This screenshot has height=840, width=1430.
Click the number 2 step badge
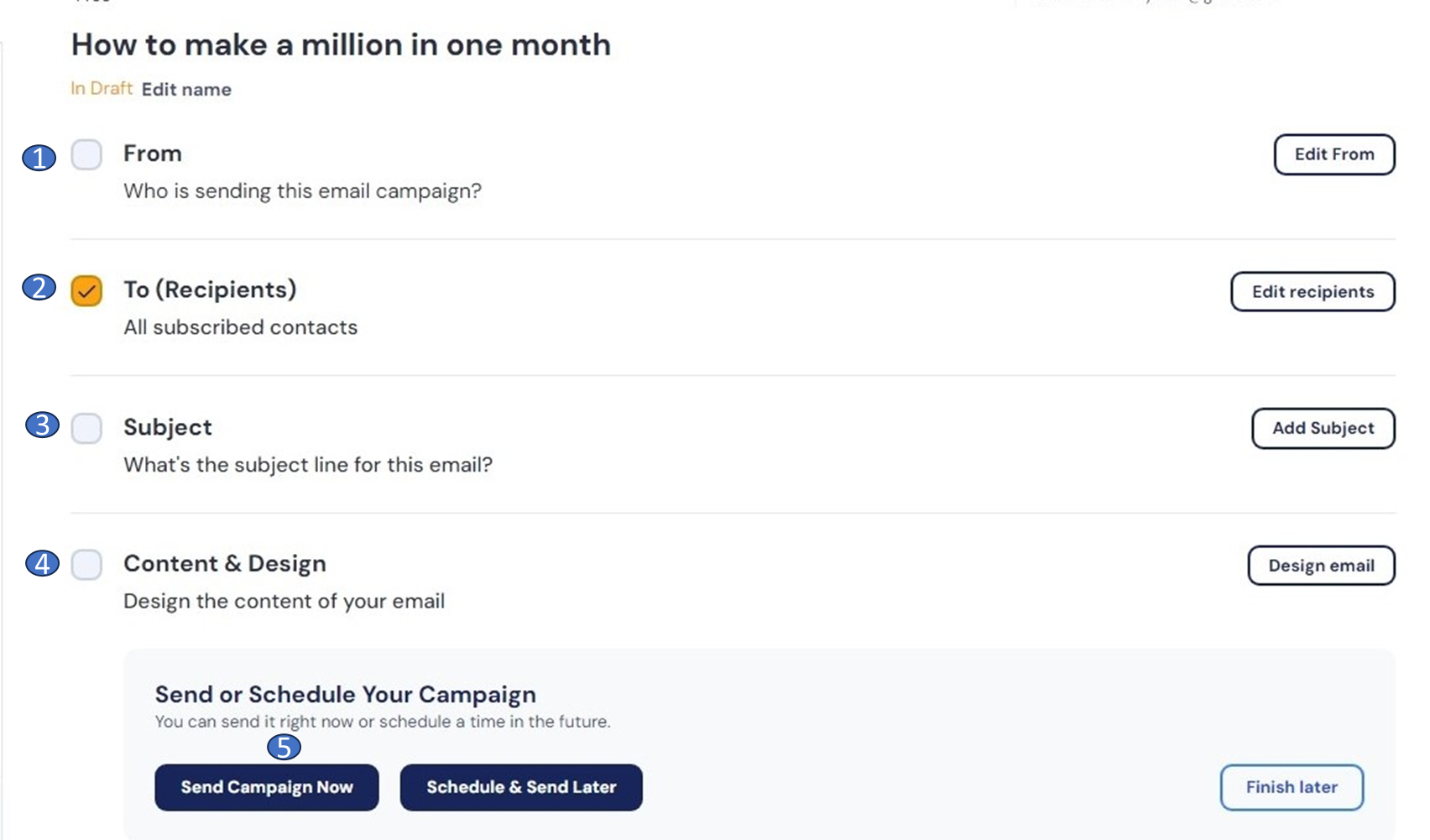tap(39, 288)
